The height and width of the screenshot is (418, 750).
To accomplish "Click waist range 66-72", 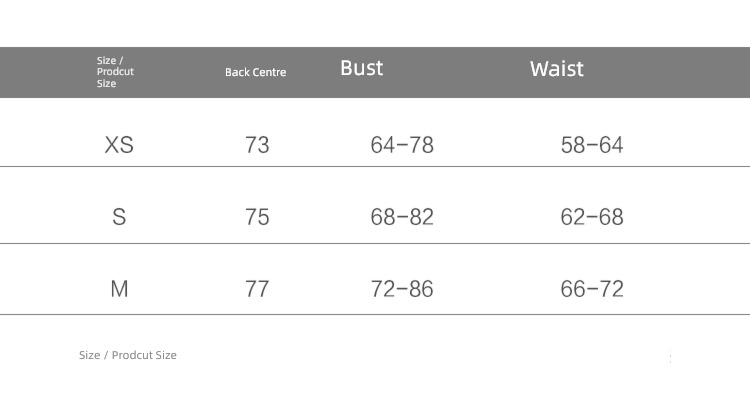I will tap(592, 289).
